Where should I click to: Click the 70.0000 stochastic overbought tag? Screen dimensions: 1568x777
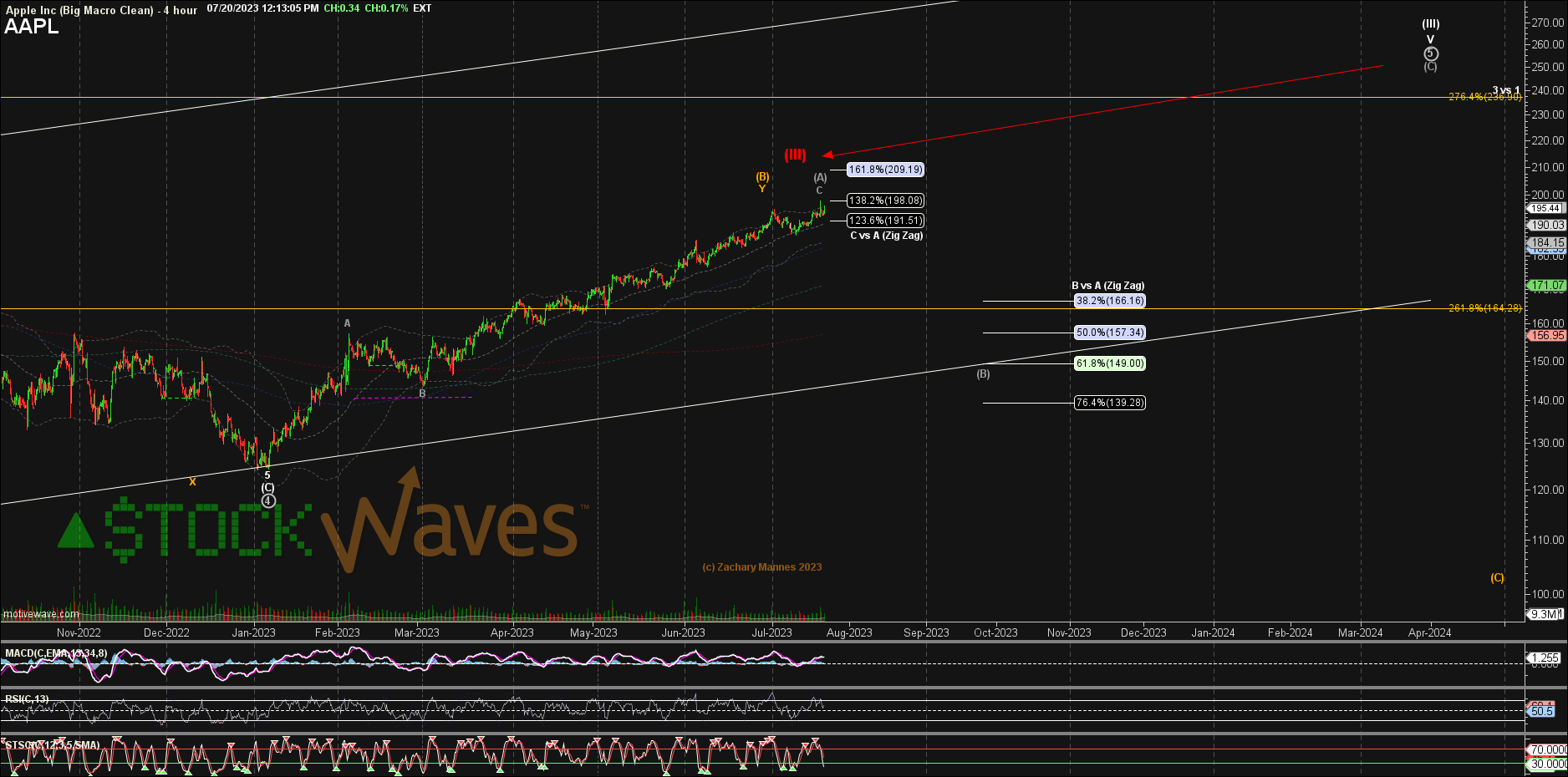(x=1547, y=749)
